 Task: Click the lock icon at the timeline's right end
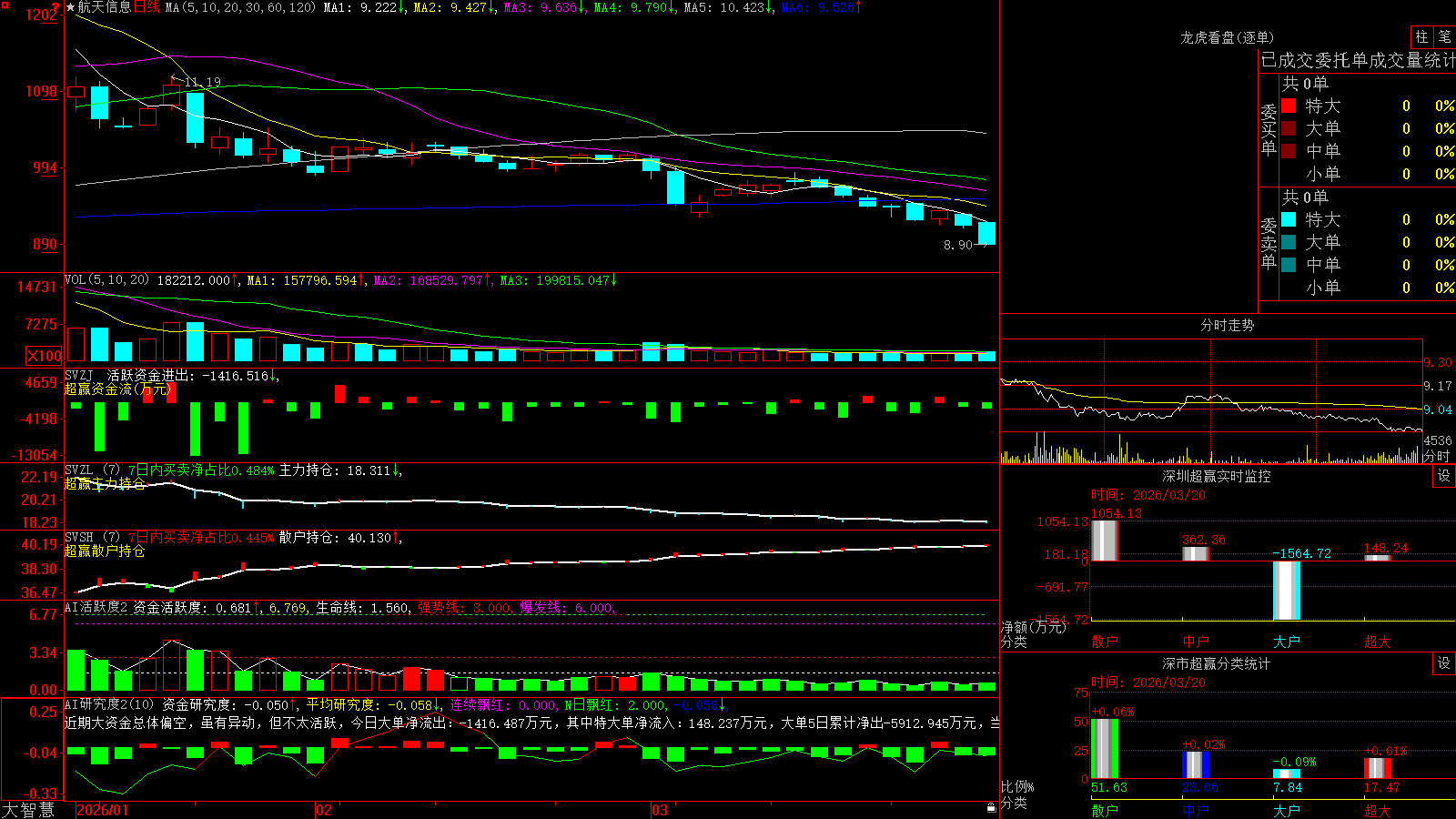click(x=992, y=808)
